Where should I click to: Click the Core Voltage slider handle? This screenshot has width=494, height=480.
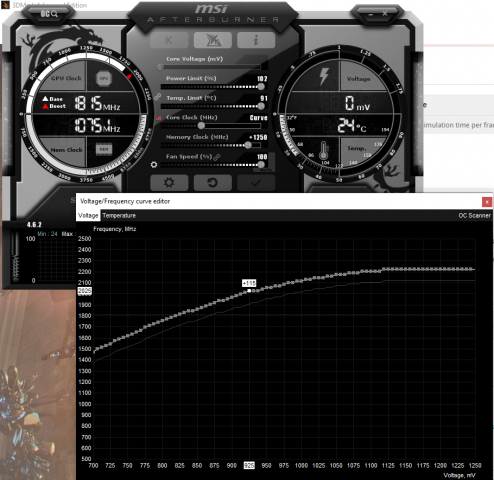pos(161,67)
